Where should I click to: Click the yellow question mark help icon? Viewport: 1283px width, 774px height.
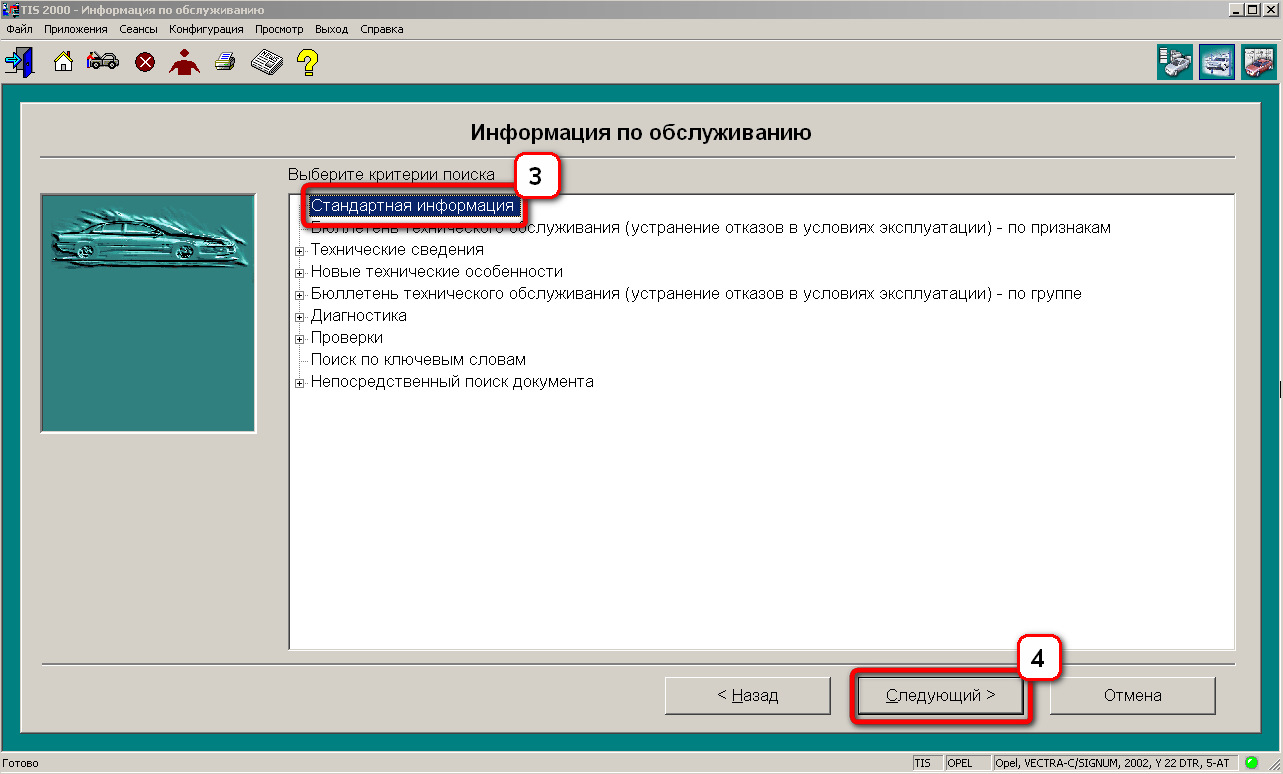(x=307, y=62)
